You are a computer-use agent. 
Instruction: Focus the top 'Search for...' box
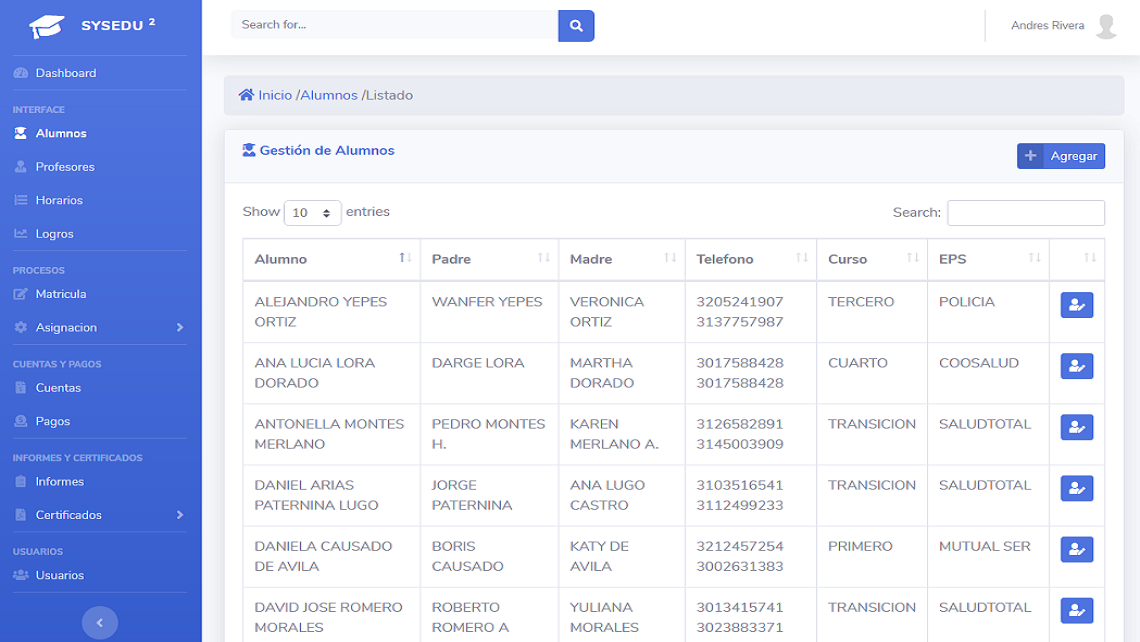coord(394,25)
